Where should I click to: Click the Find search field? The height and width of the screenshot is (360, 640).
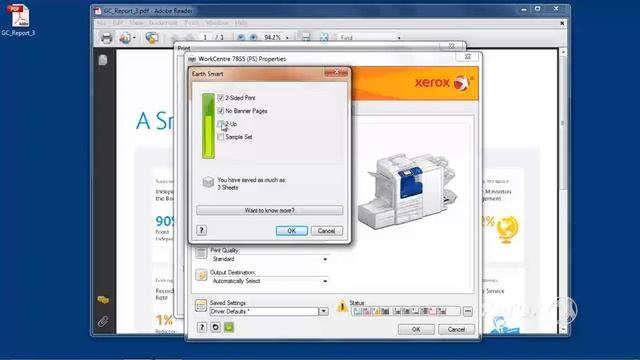click(x=367, y=38)
